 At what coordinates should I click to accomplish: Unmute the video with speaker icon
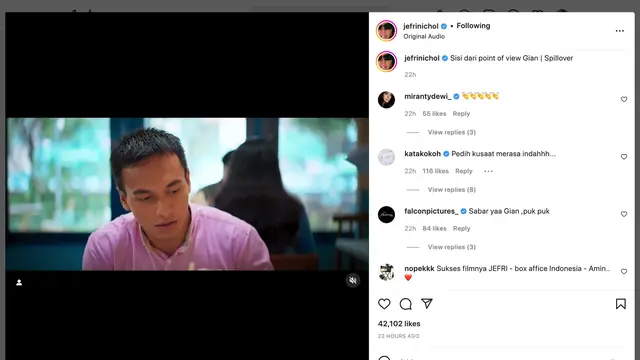click(353, 280)
